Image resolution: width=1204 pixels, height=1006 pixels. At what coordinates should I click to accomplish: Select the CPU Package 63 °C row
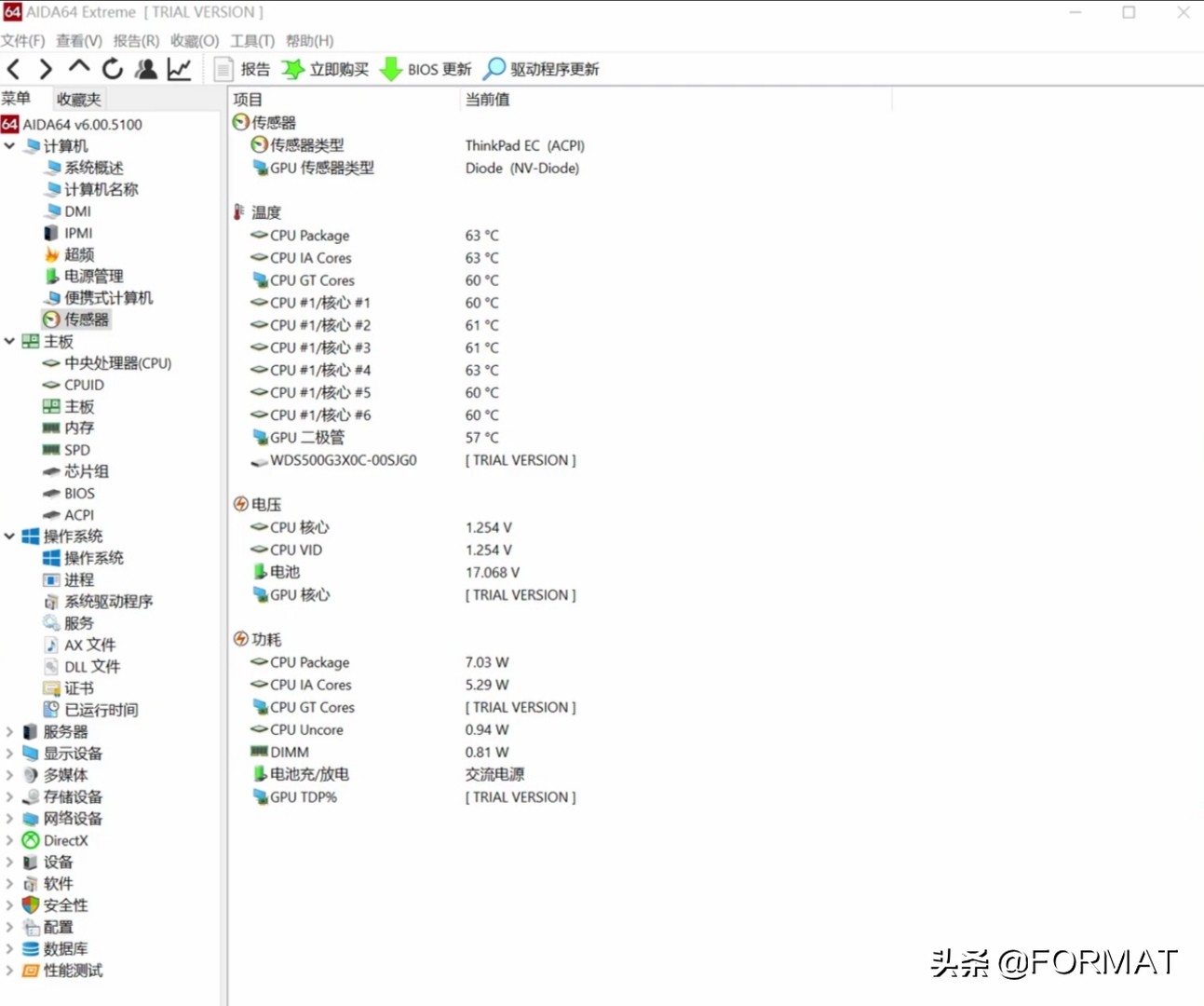tap(374, 236)
